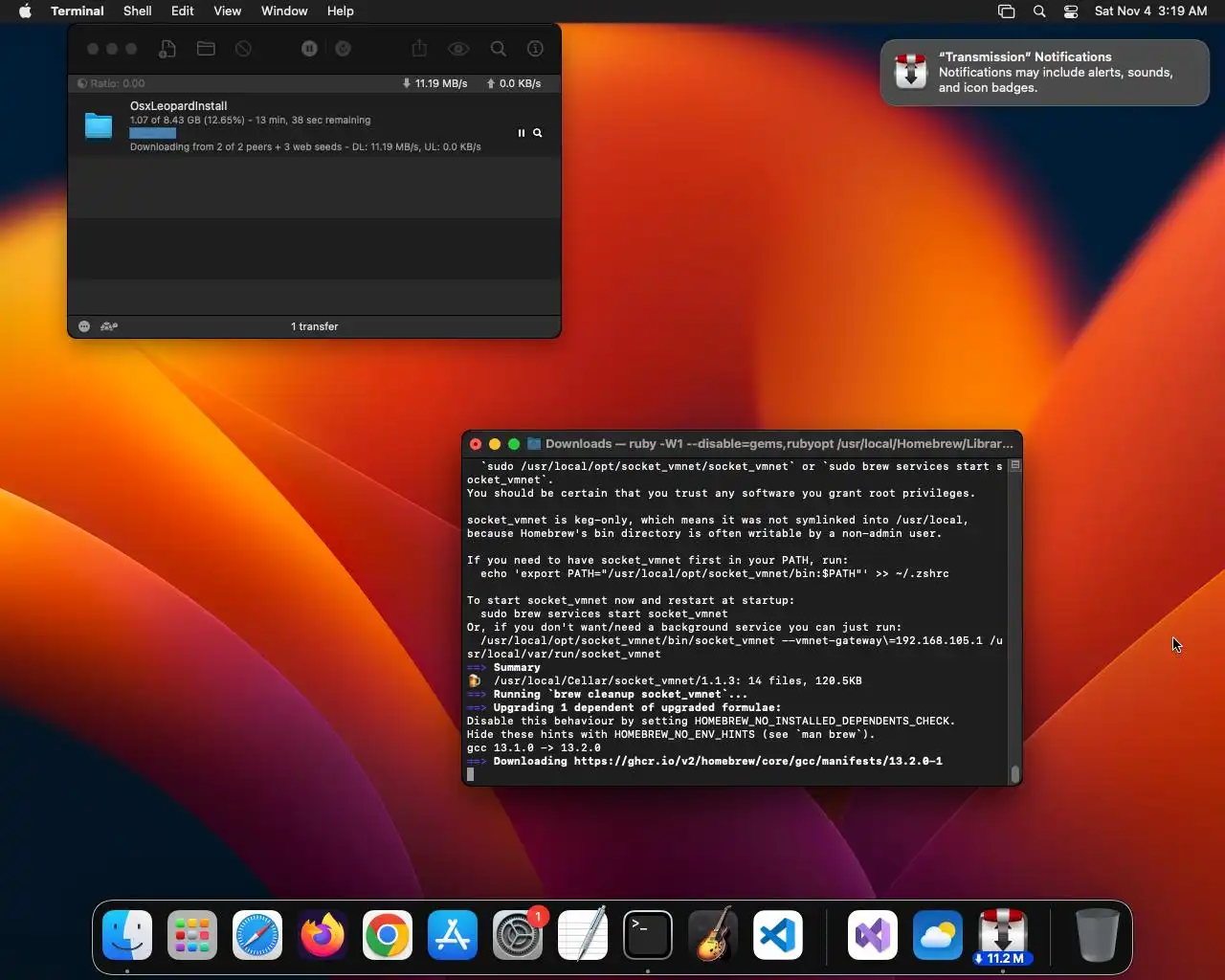Click Create Torrent File icon in Transmission toolbar
This screenshot has width=1225, height=980.
pyautogui.click(x=167, y=49)
